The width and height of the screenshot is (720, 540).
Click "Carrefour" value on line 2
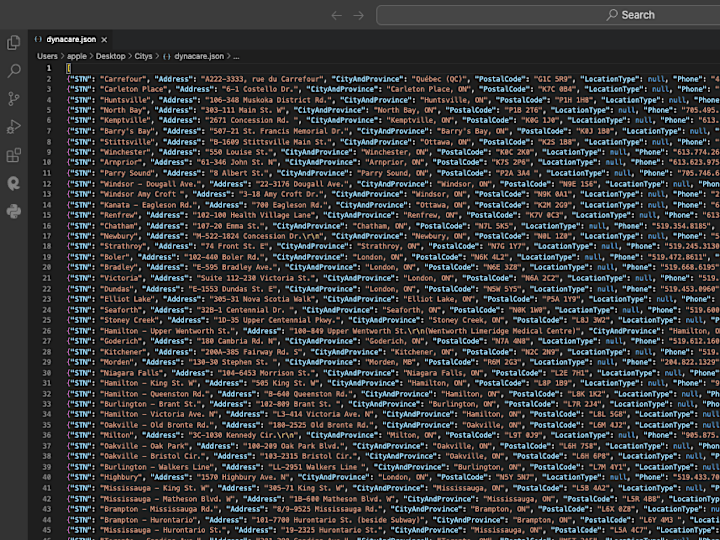[123, 79]
